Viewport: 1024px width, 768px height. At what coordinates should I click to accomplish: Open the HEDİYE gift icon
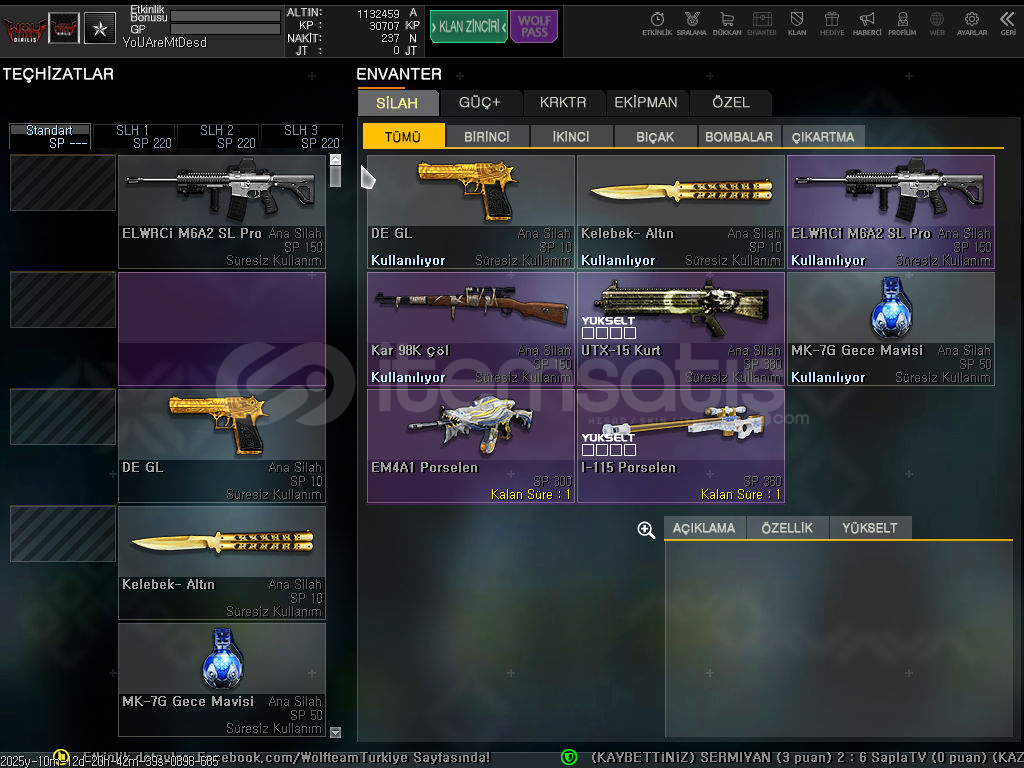832,24
